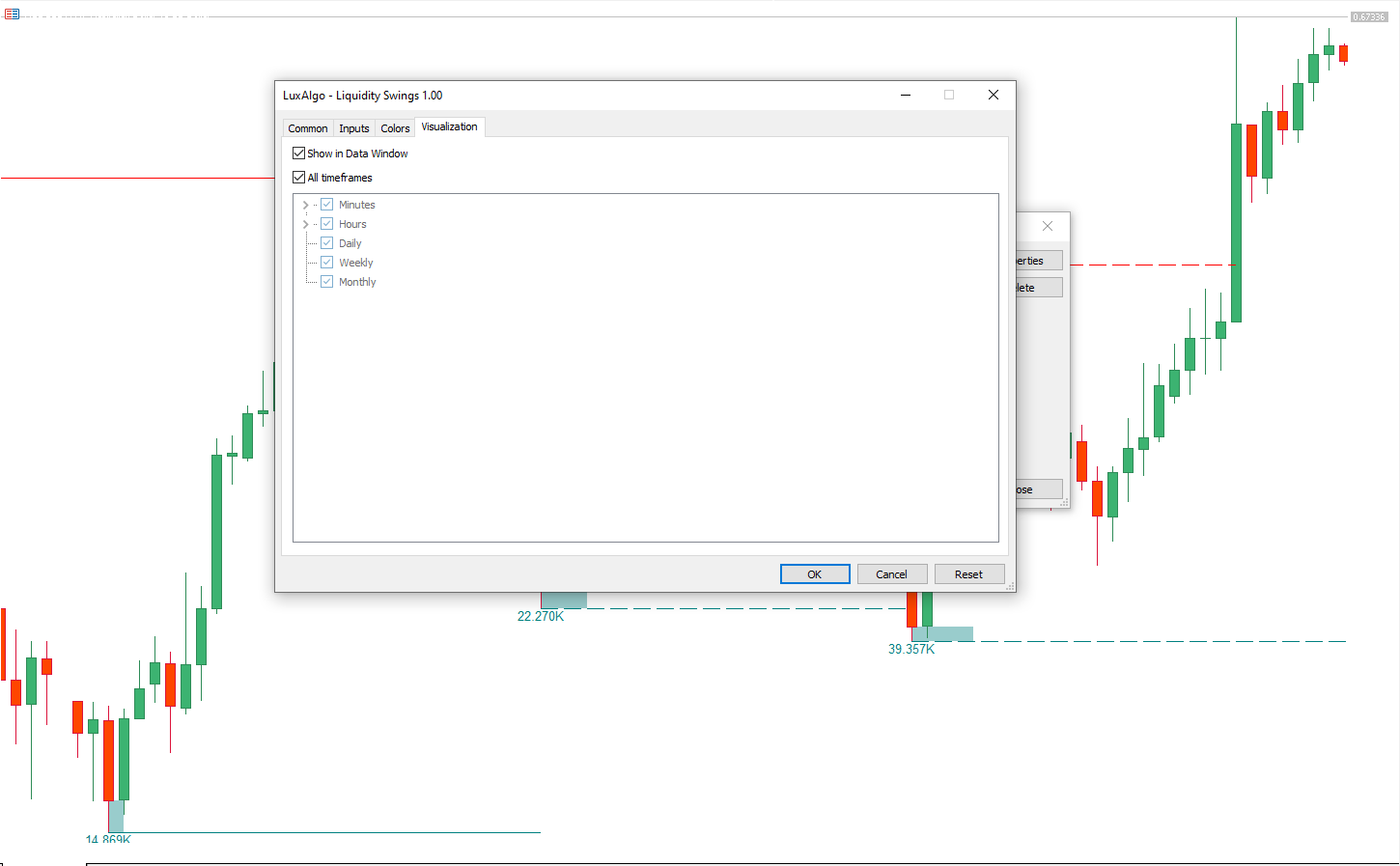Click the 0.67336 price label
Screen dimensions: 1400x866
[x=1369, y=17]
